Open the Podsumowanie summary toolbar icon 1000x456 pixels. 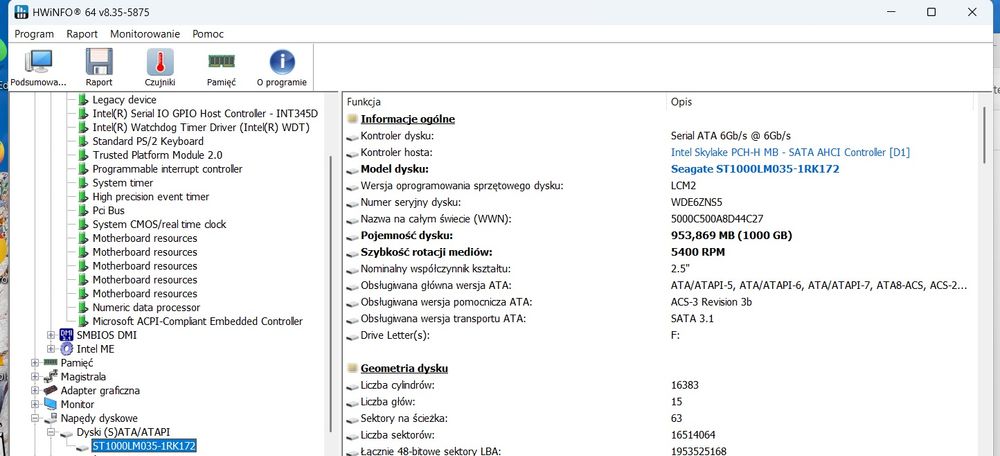[38, 62]
